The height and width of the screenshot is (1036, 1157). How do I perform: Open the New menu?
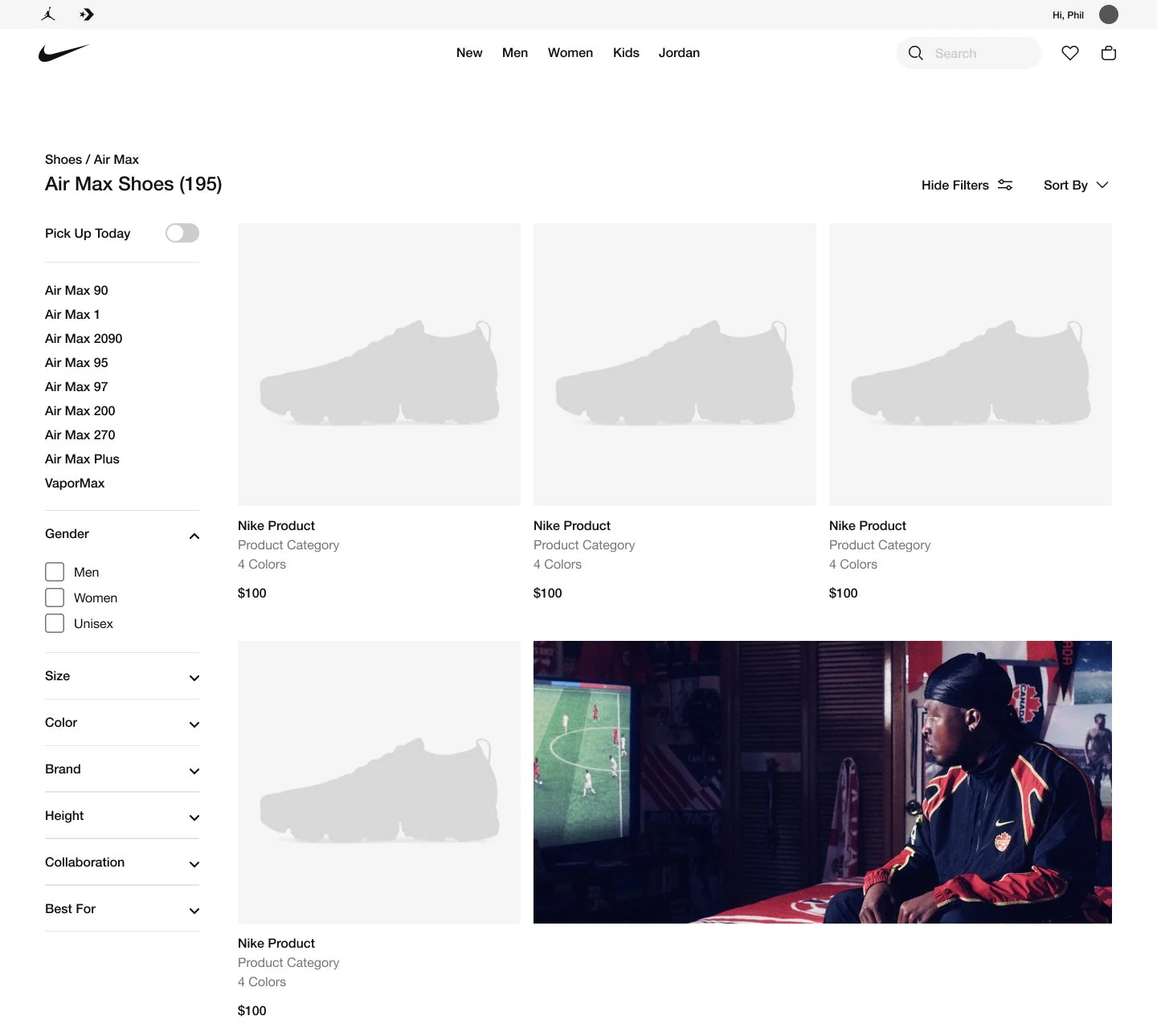point(469,53)
